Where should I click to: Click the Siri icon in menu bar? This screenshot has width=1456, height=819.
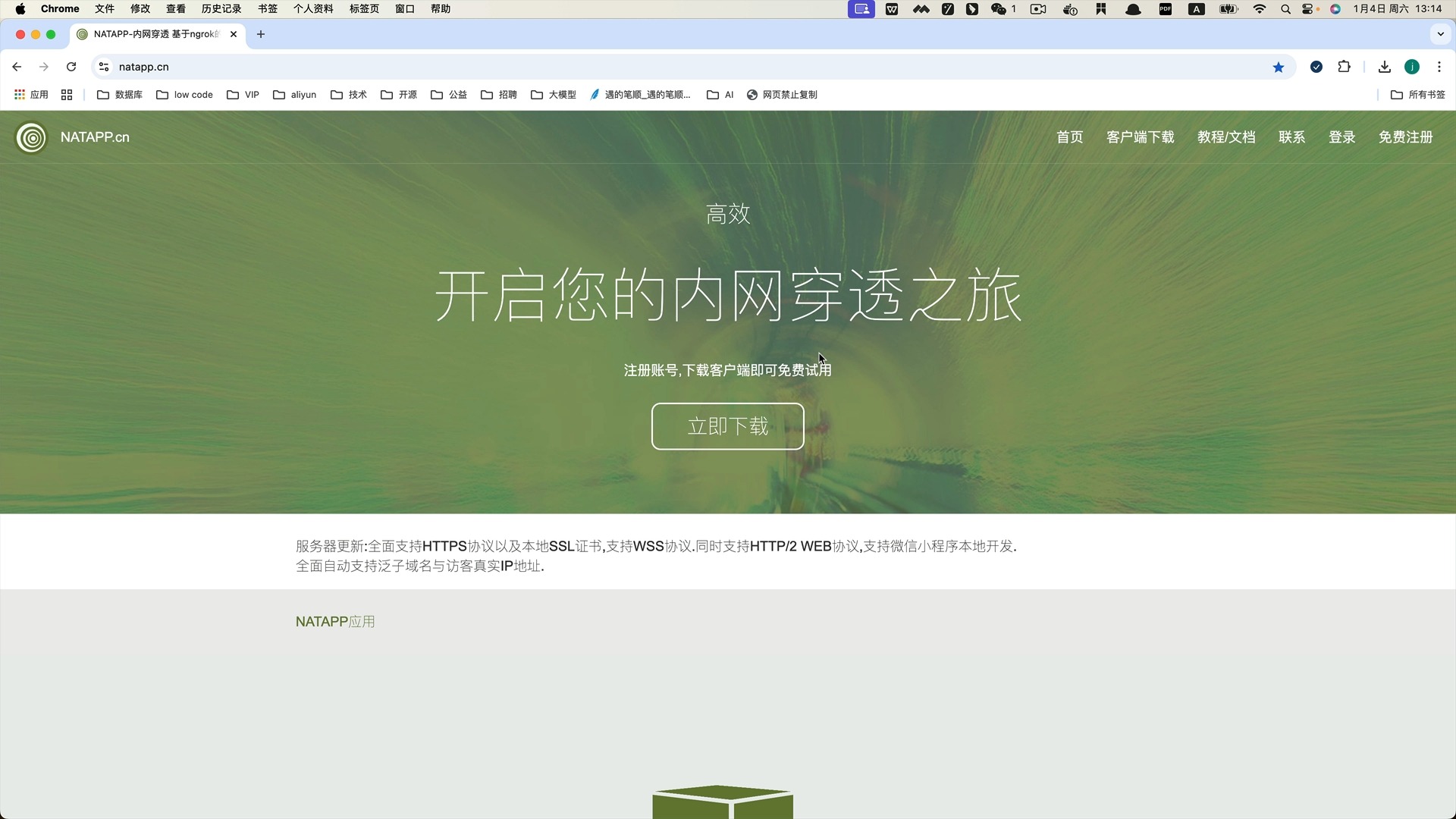[1335, 9]
